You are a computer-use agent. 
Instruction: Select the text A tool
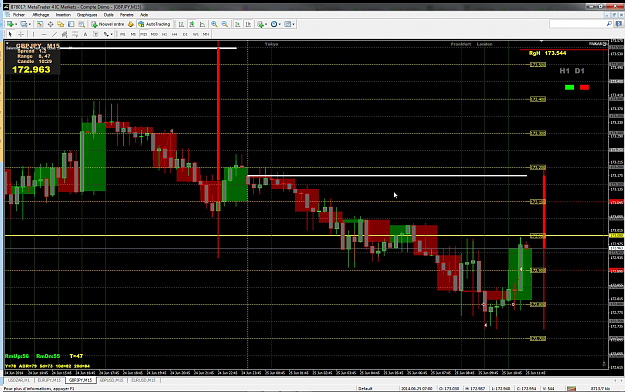click(x=85, y=34)
